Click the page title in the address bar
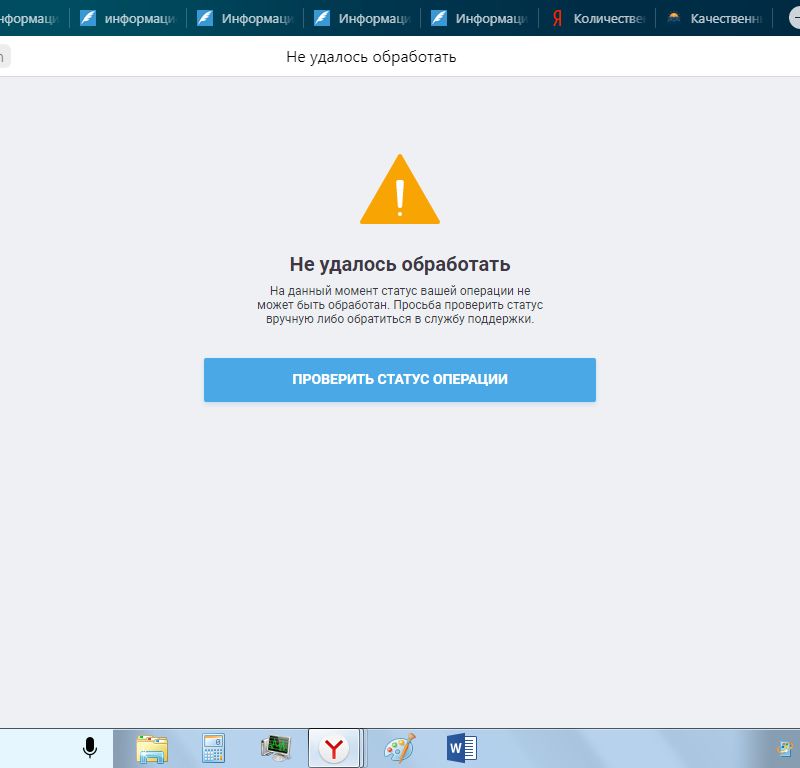 (x=371, y=57)
